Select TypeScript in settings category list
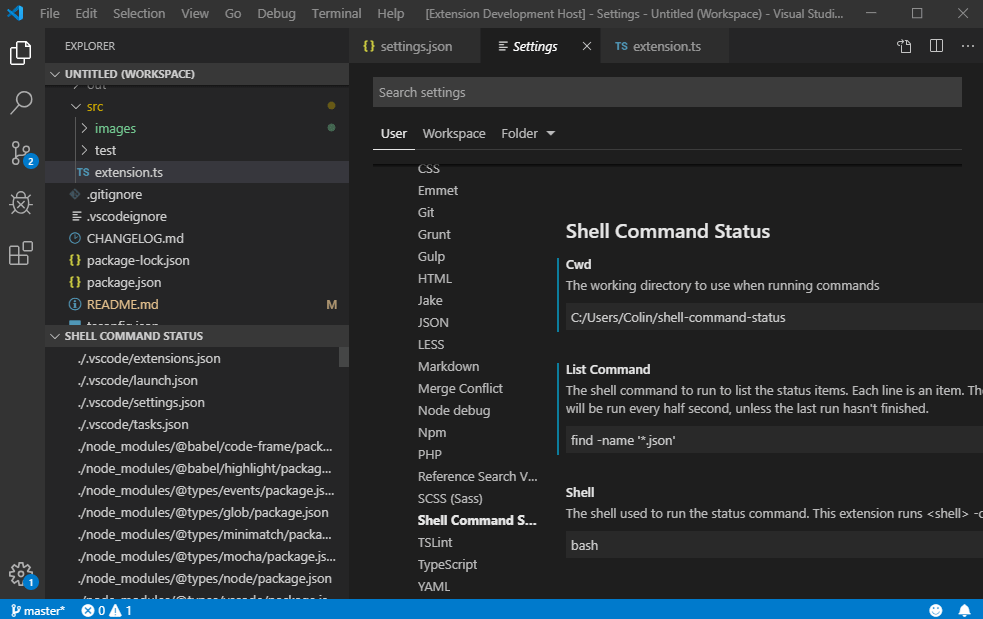 [447, 564]
